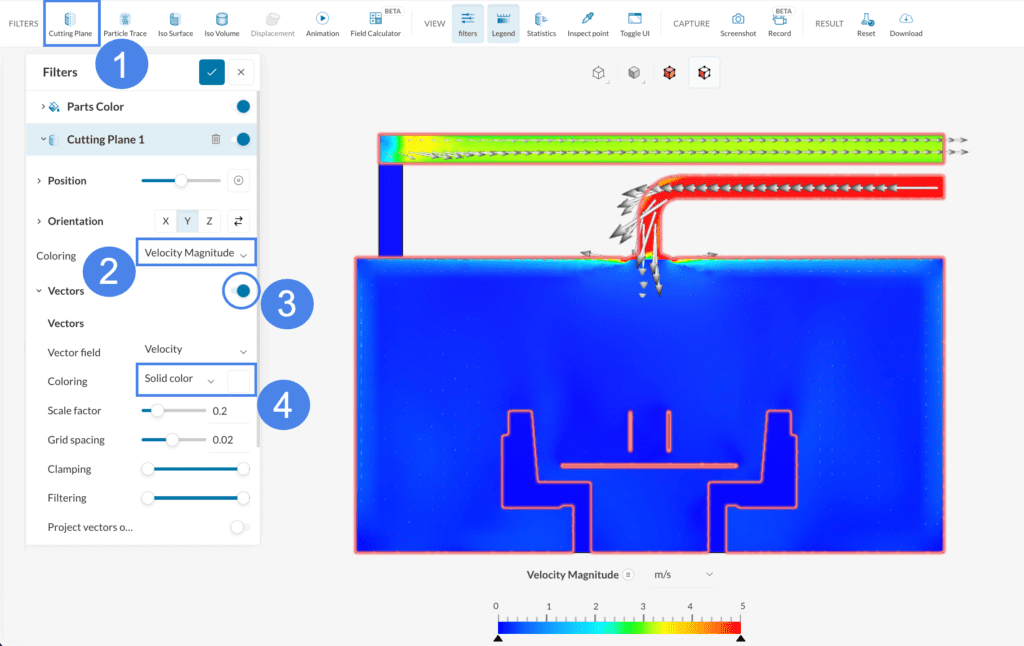
Task: Delete Cutting Plane 1 with trash icon
Action: coord(216,140)
